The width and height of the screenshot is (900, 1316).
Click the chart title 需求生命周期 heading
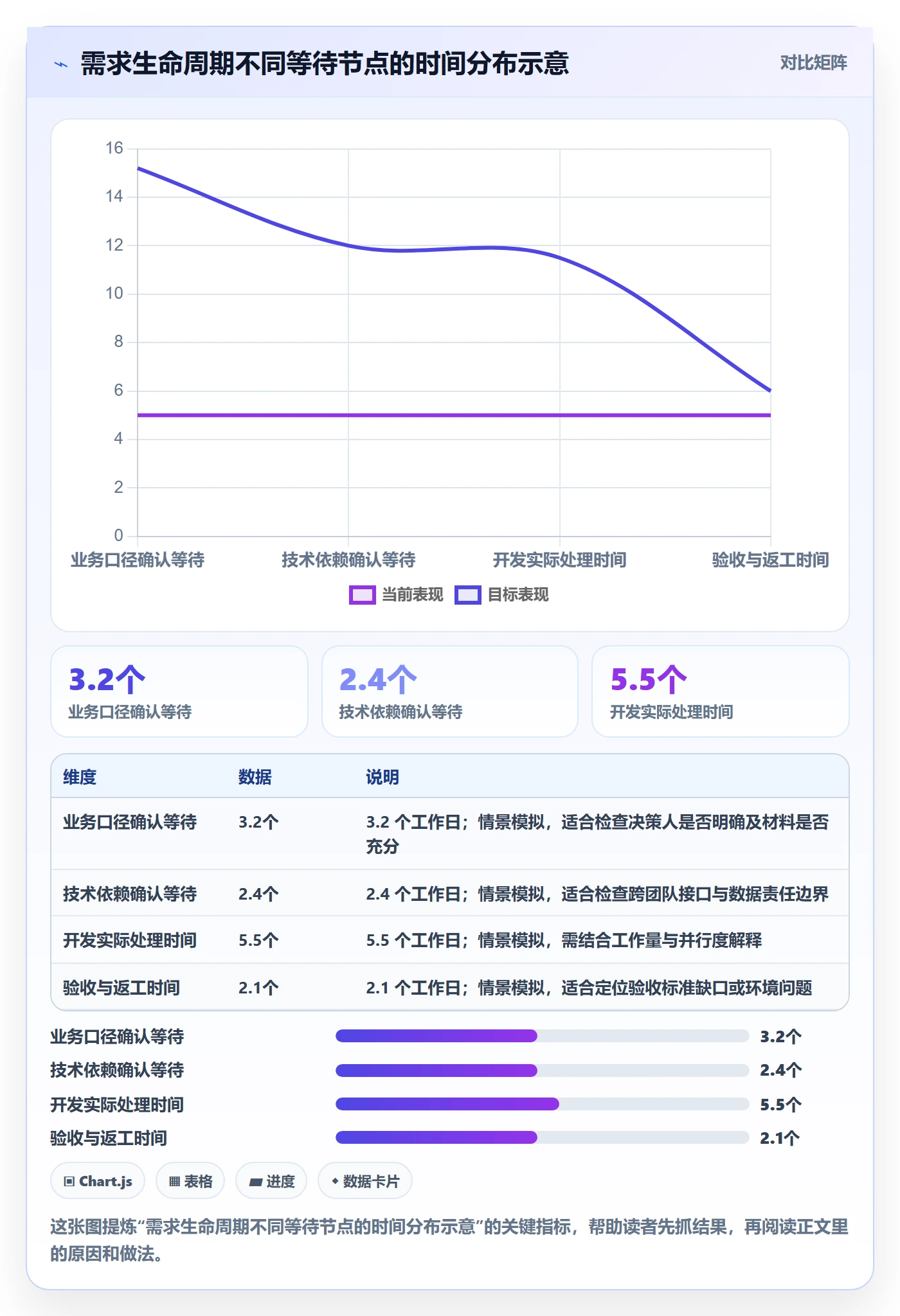coord(325,64)
